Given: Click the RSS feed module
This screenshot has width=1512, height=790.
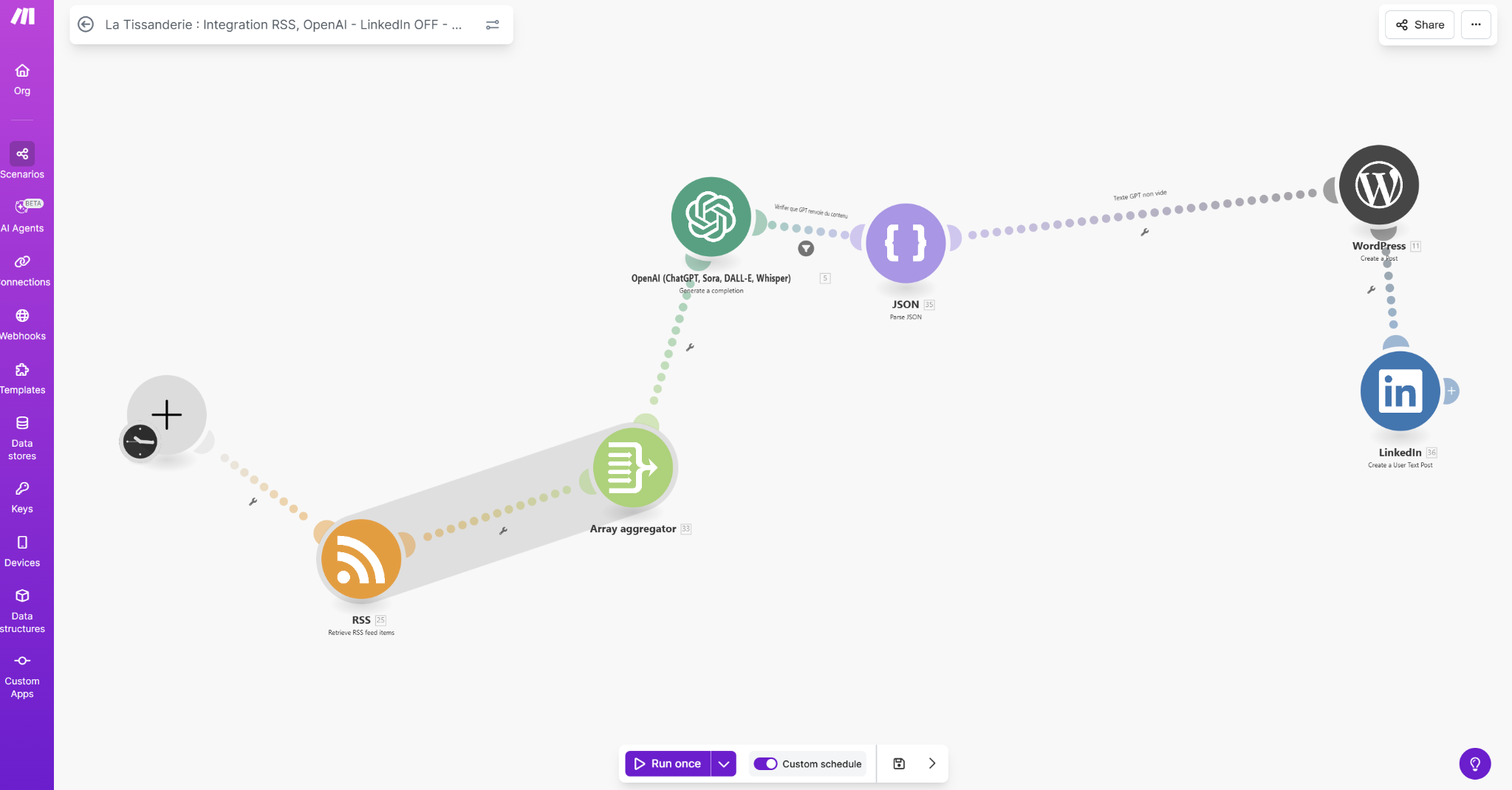Looking at the screenshot, I should pyautogui.click(x=361, y=559).
